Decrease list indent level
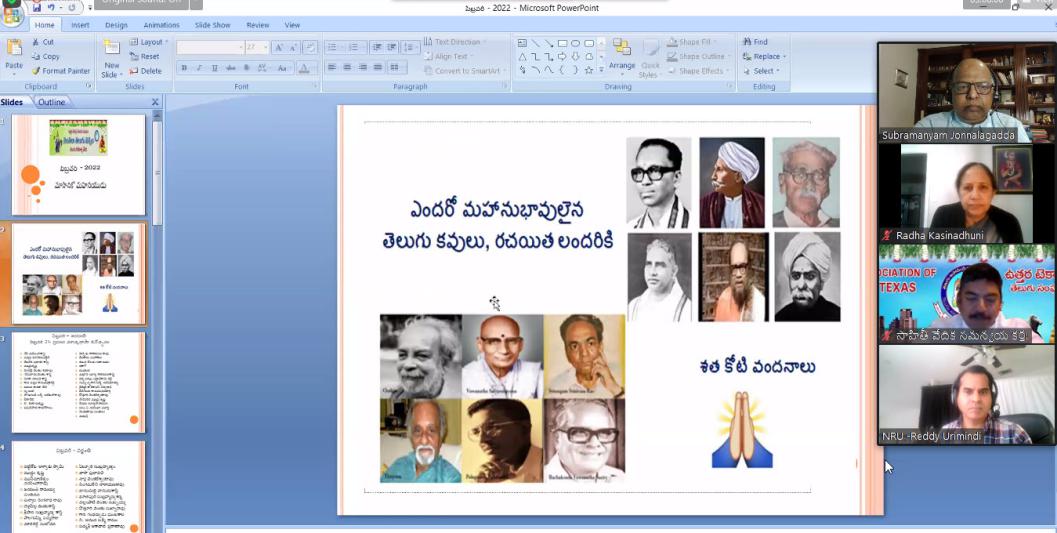This screenshot has width=1057, height=533. [x=377, y=47]
